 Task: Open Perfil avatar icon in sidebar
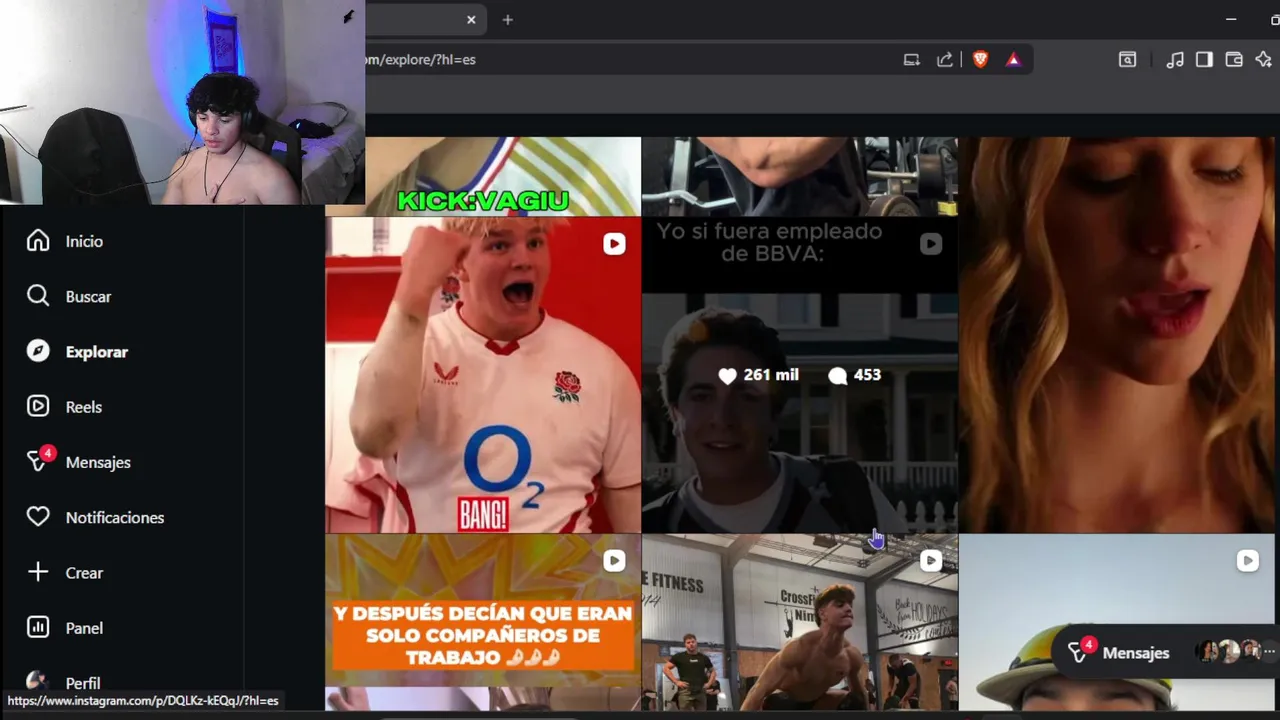click(38, 682)
